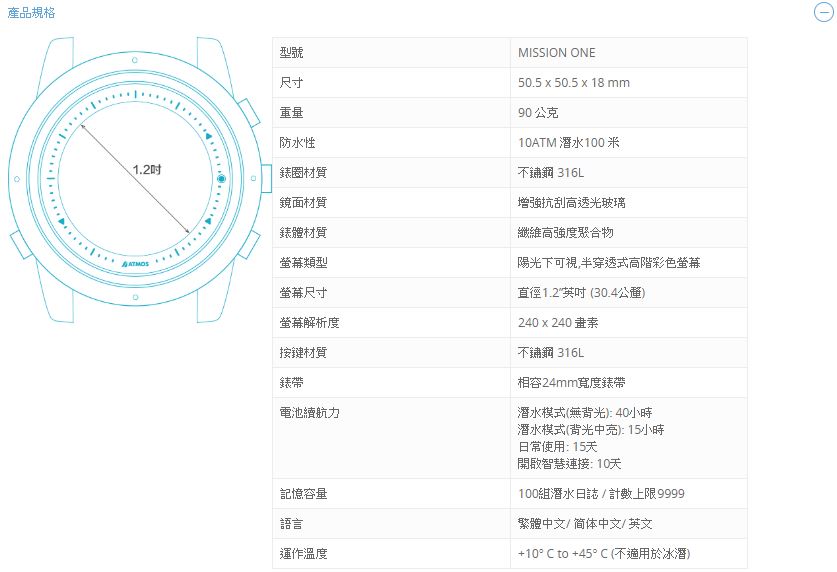Click the 產品規格 section heading
Image resolution: width=837 pixels, height=572 pixels.
pos(31,12)
